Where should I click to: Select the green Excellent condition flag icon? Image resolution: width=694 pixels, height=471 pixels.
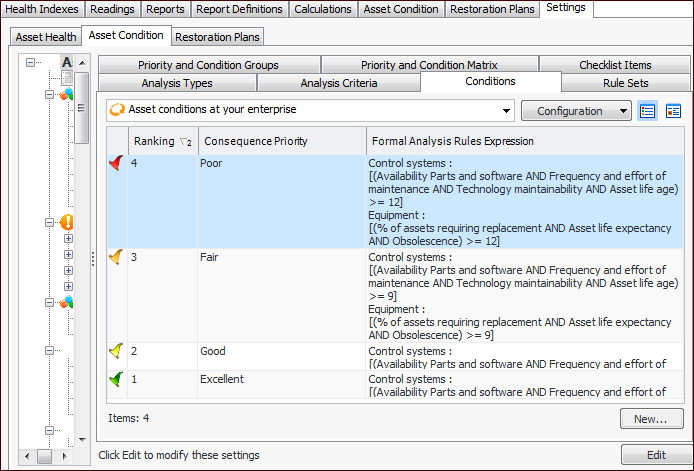pos(116,379)
